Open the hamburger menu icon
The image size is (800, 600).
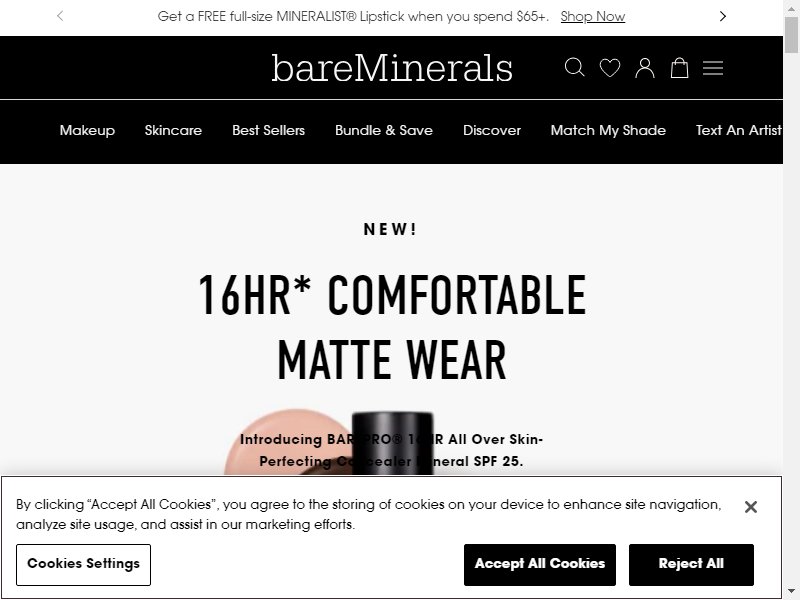click(x=713, y=68)
